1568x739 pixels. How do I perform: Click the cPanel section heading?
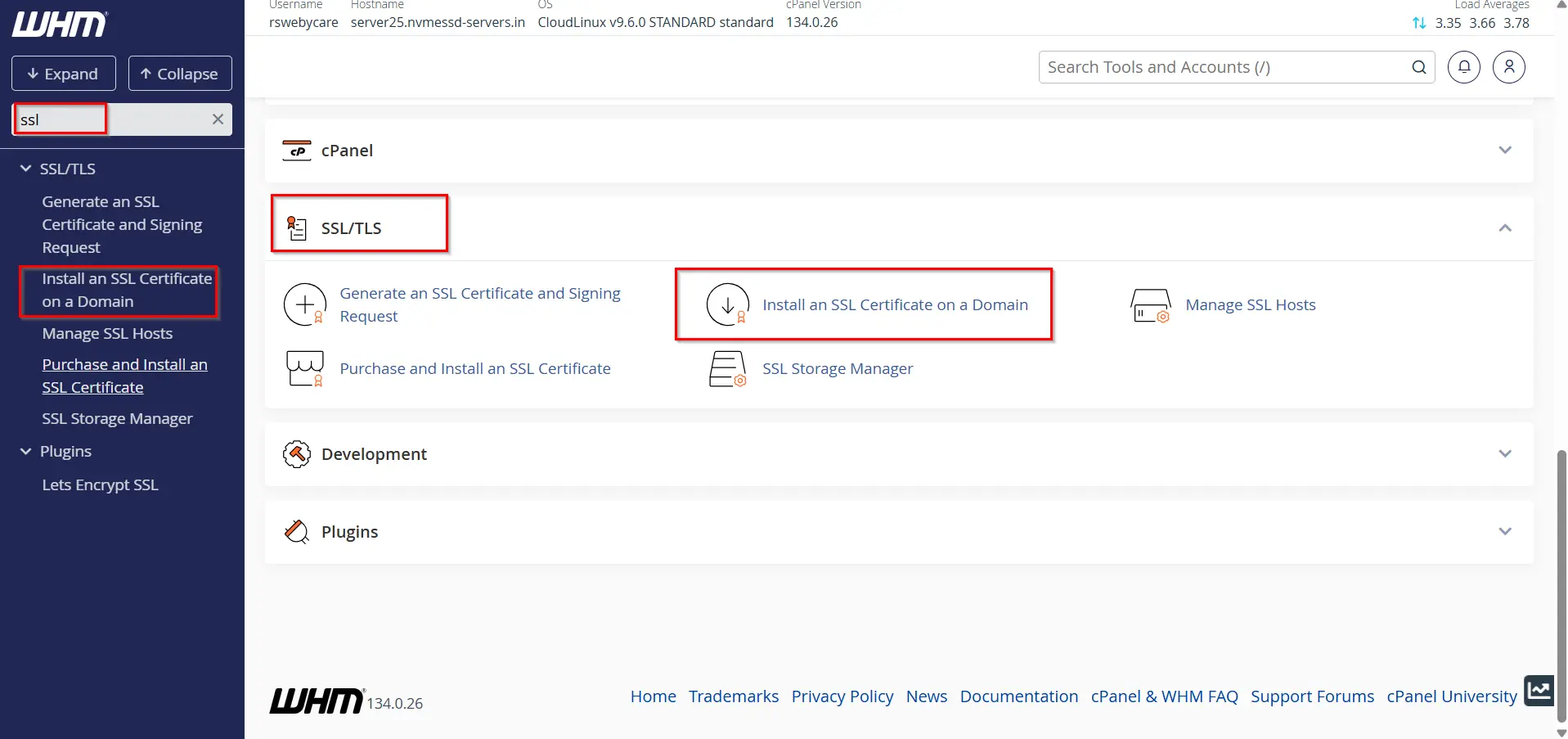click(x=347, y=151)
